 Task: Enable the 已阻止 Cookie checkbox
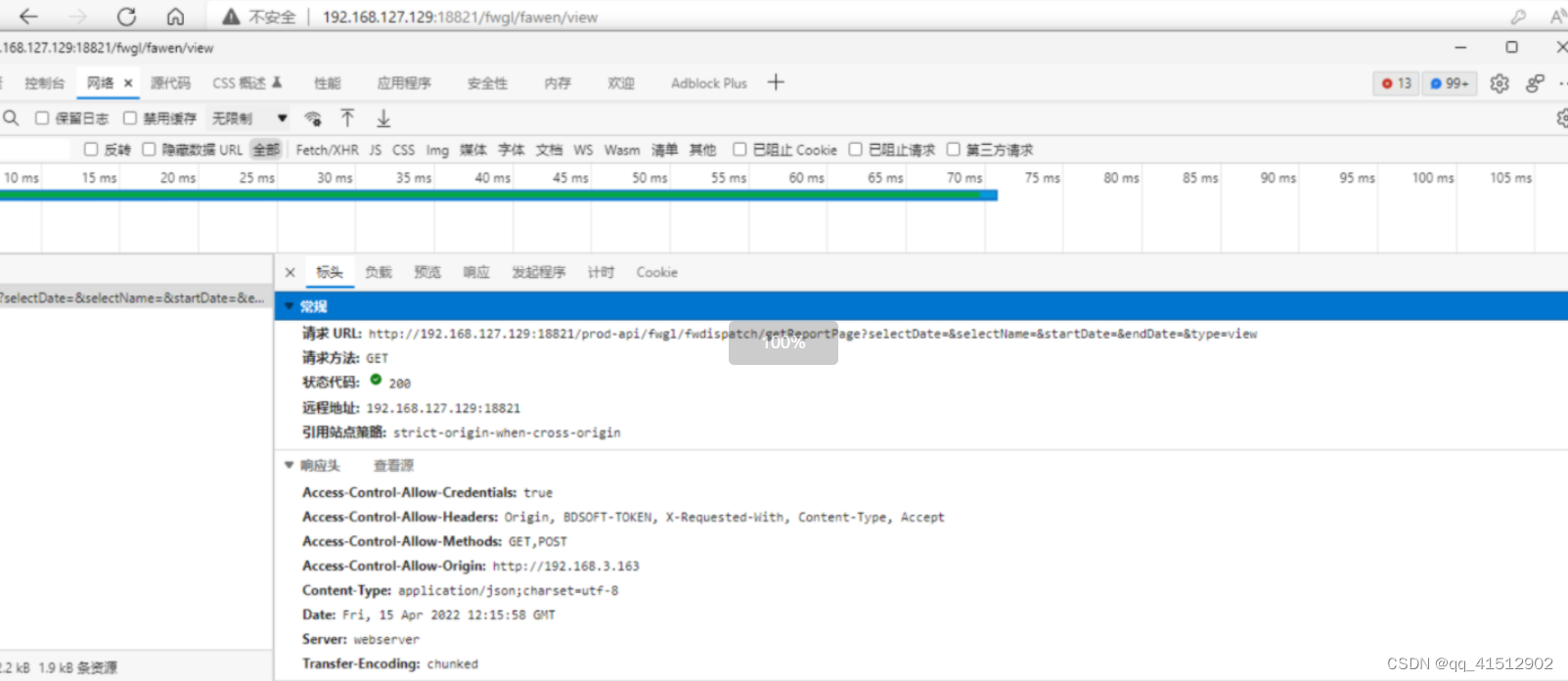[x=739, y=150]
